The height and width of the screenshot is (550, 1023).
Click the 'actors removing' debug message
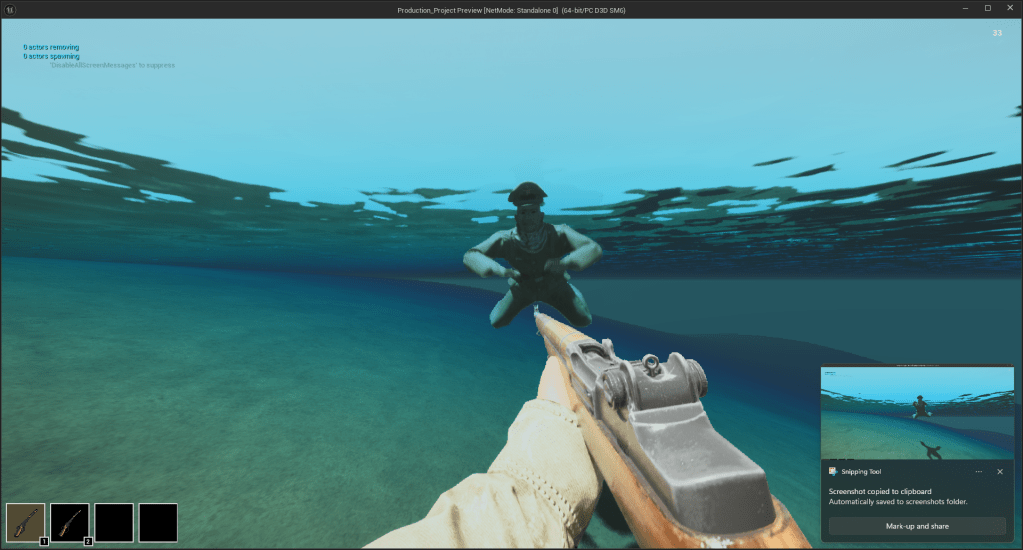(x=51, y=47)
